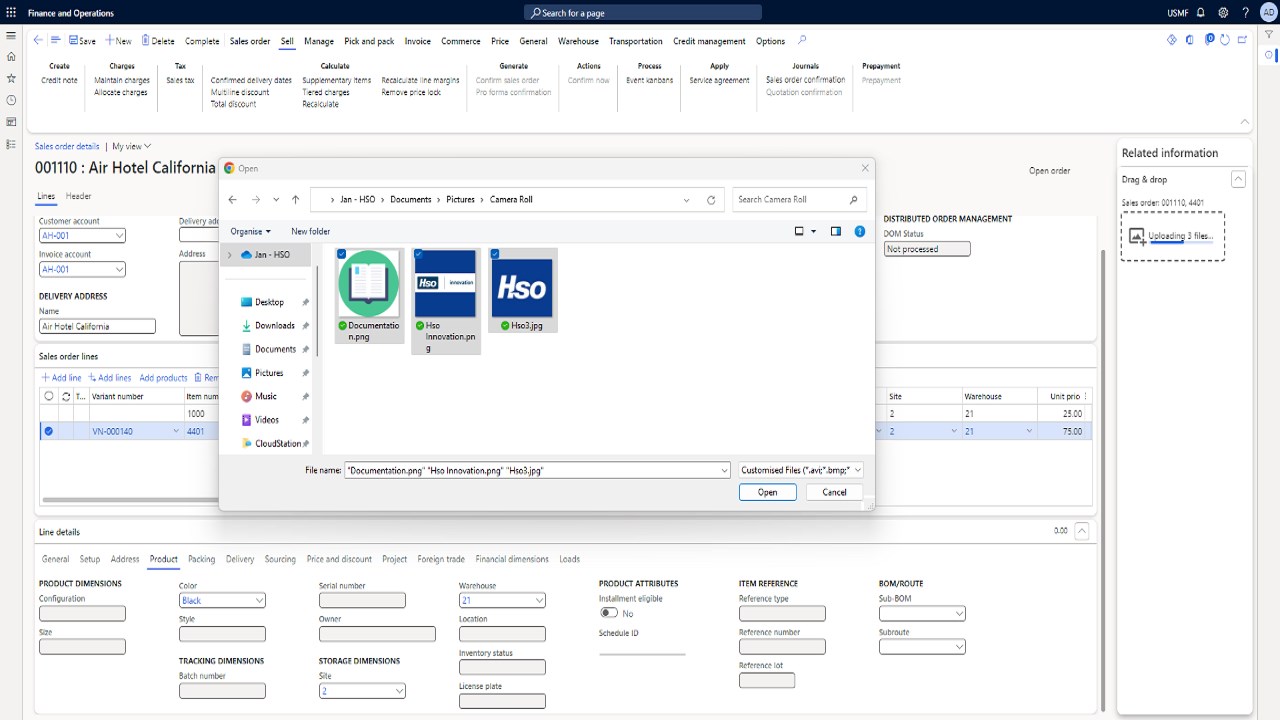
Task: Click New folder in Open dialog
Action: [x=310, y=231]
